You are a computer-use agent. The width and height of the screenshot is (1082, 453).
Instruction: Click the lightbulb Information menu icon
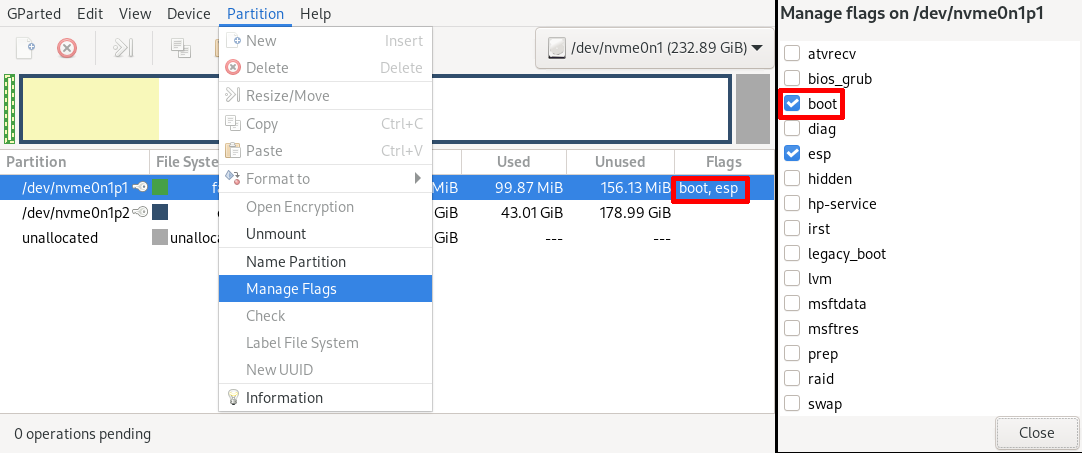tap(234, 398)
